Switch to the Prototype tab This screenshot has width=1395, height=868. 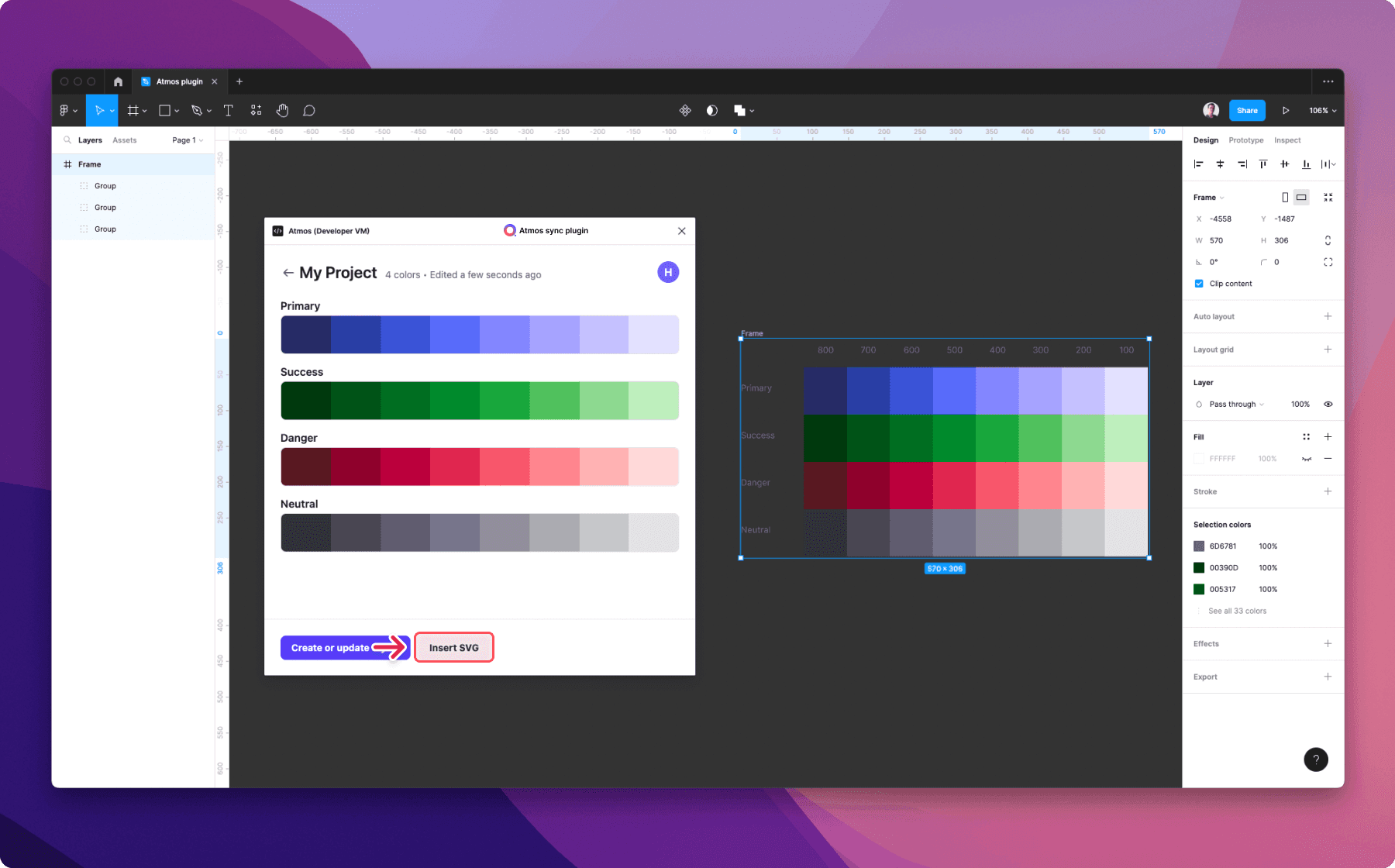1245,139
